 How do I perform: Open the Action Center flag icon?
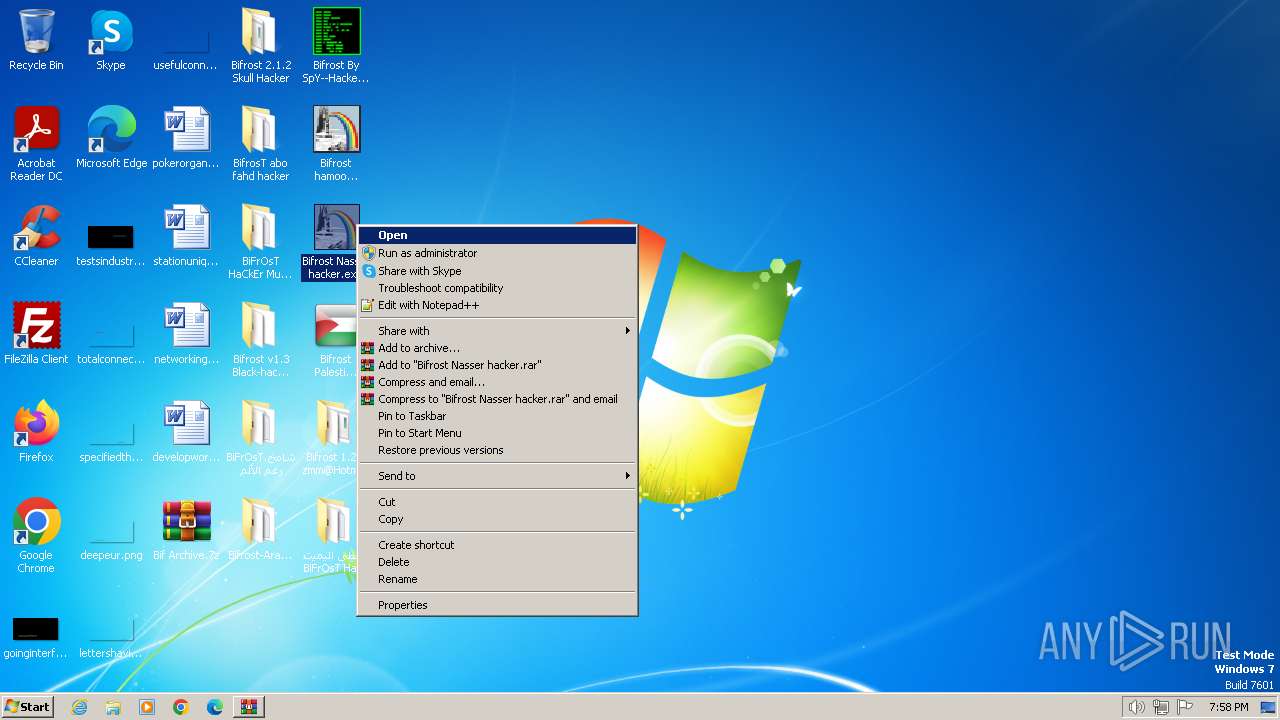point(1186,707)
